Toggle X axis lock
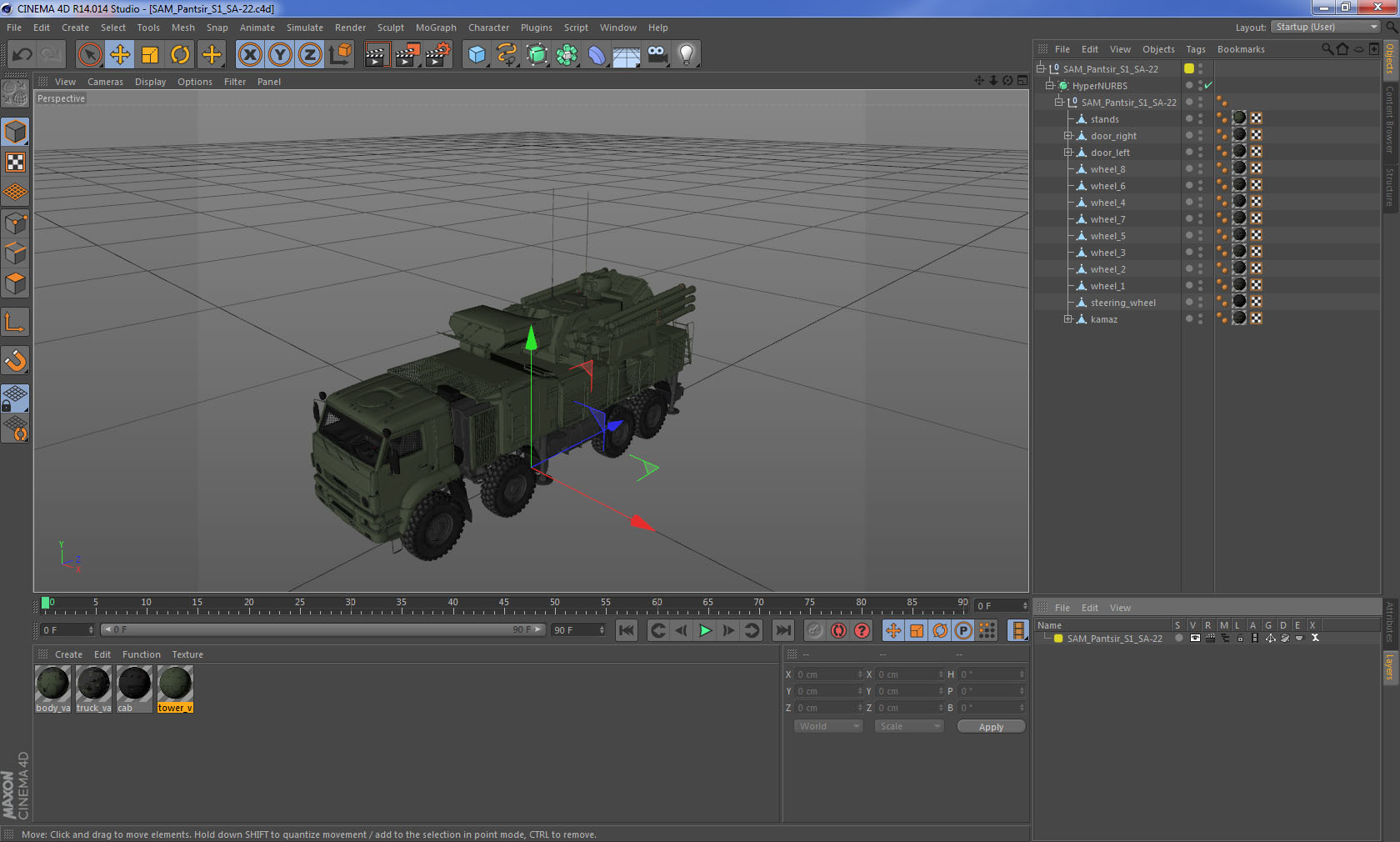Viewport: 1400px width, 842px height. point(250,55)
